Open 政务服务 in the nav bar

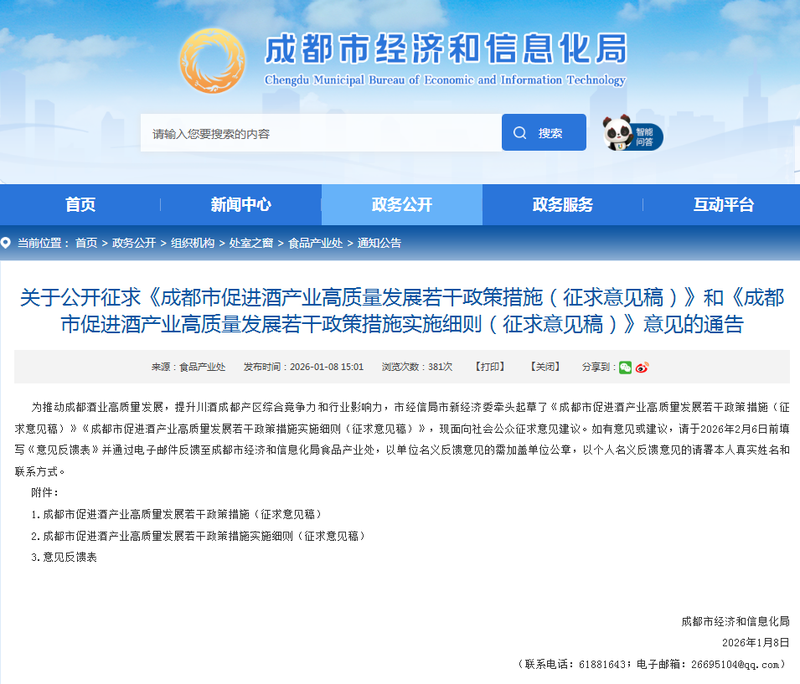pyautogui.click(x=562, y=205)
